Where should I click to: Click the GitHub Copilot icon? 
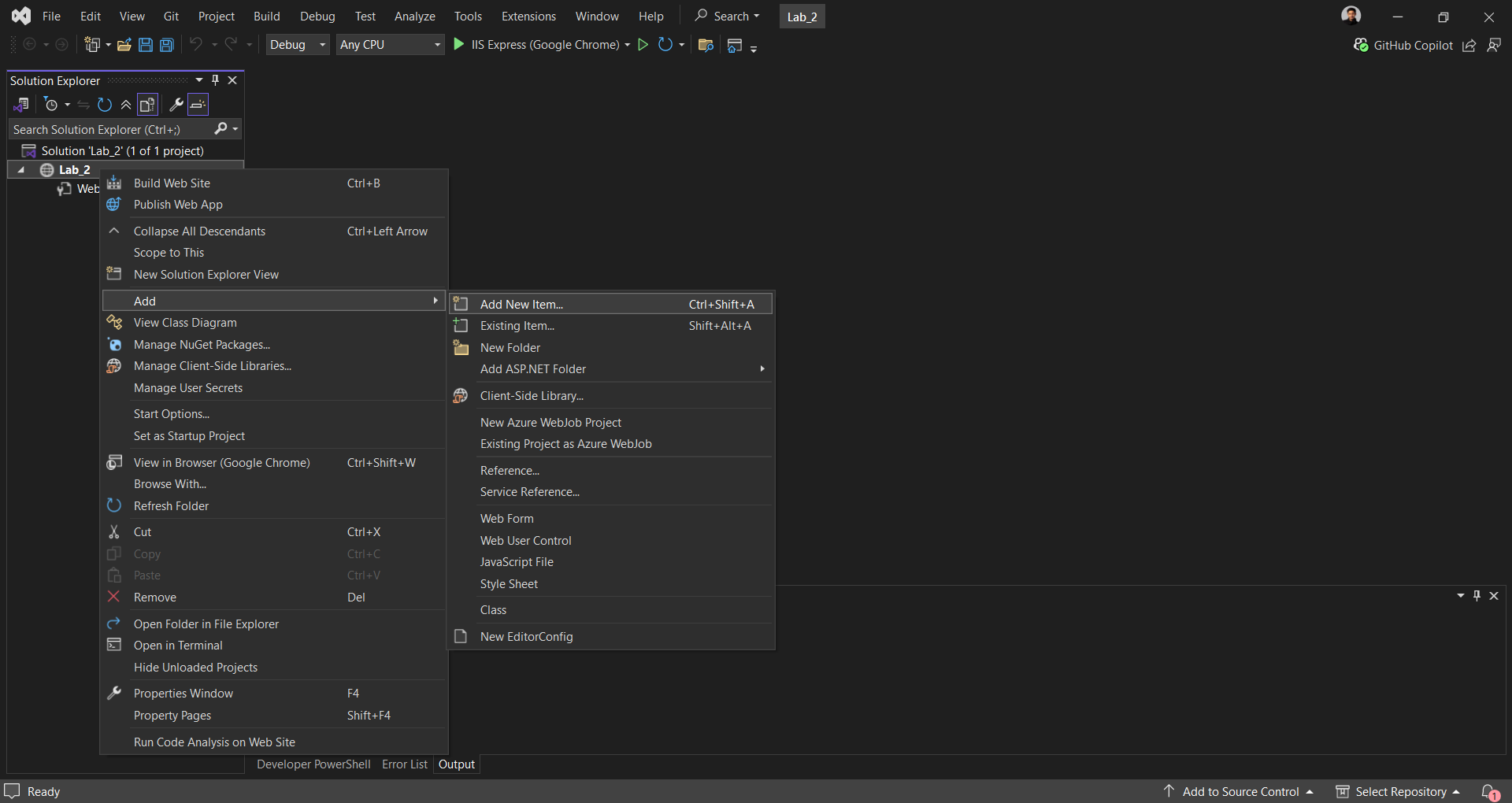pyautogui.click(x=1360, y=46)
